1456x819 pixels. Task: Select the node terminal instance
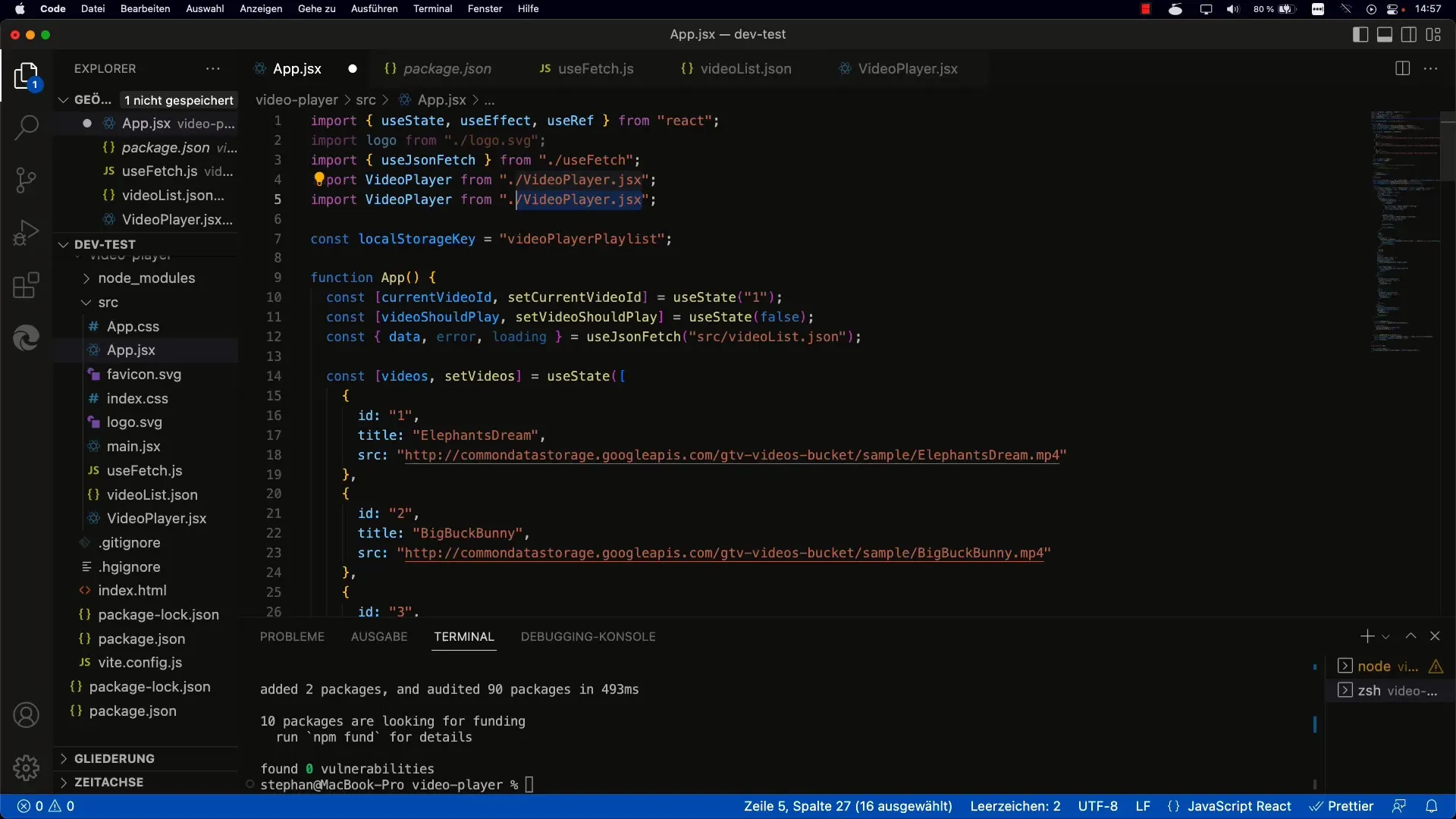[x=1389, y=666]
